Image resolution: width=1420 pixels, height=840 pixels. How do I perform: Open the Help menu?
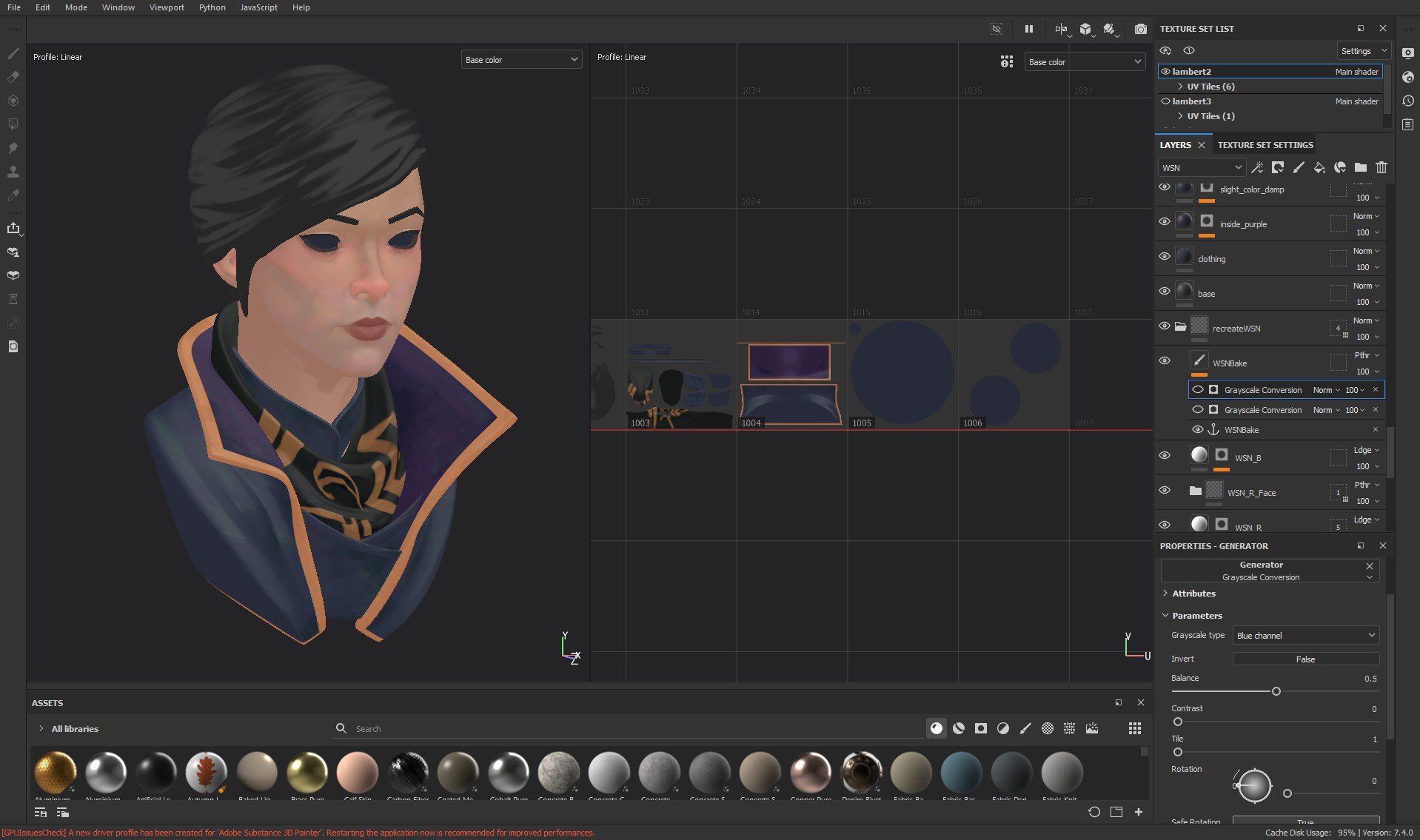[x=301, y=7]
